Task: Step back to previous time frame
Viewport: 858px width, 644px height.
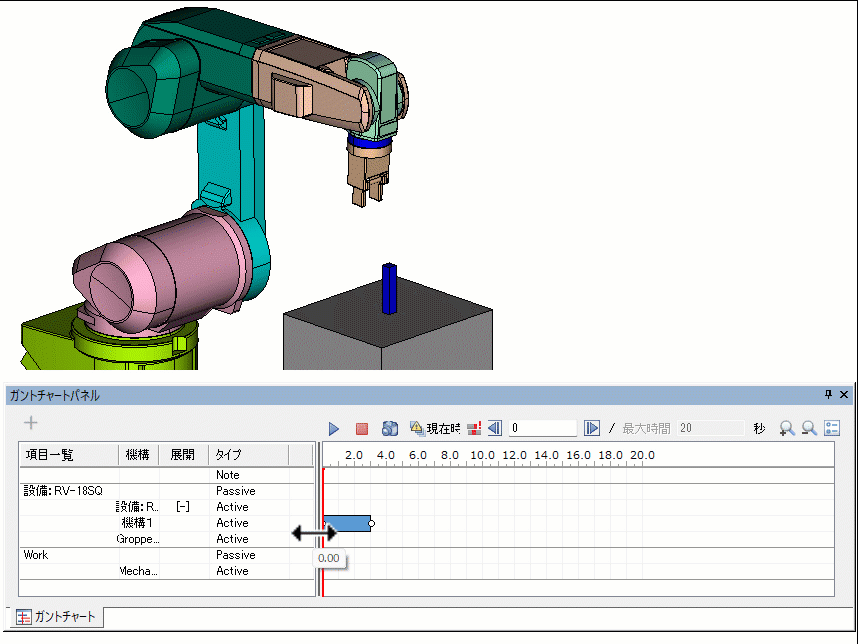Action: [x=494, y=428]
